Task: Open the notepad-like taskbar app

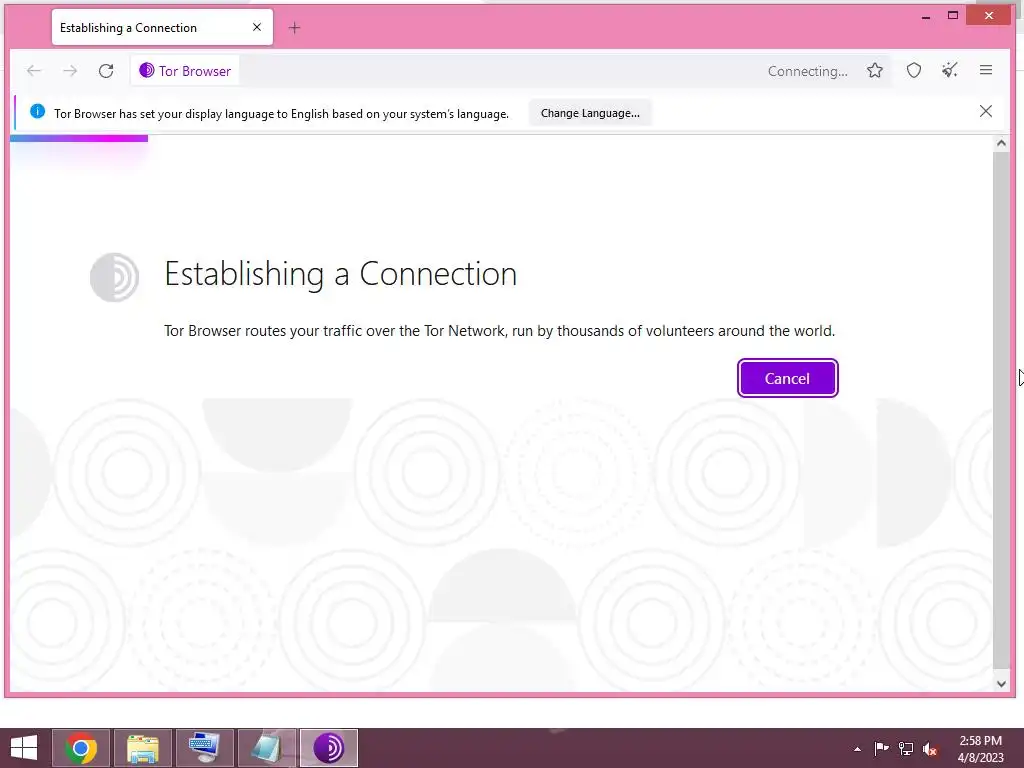Action: pos(266,748)
